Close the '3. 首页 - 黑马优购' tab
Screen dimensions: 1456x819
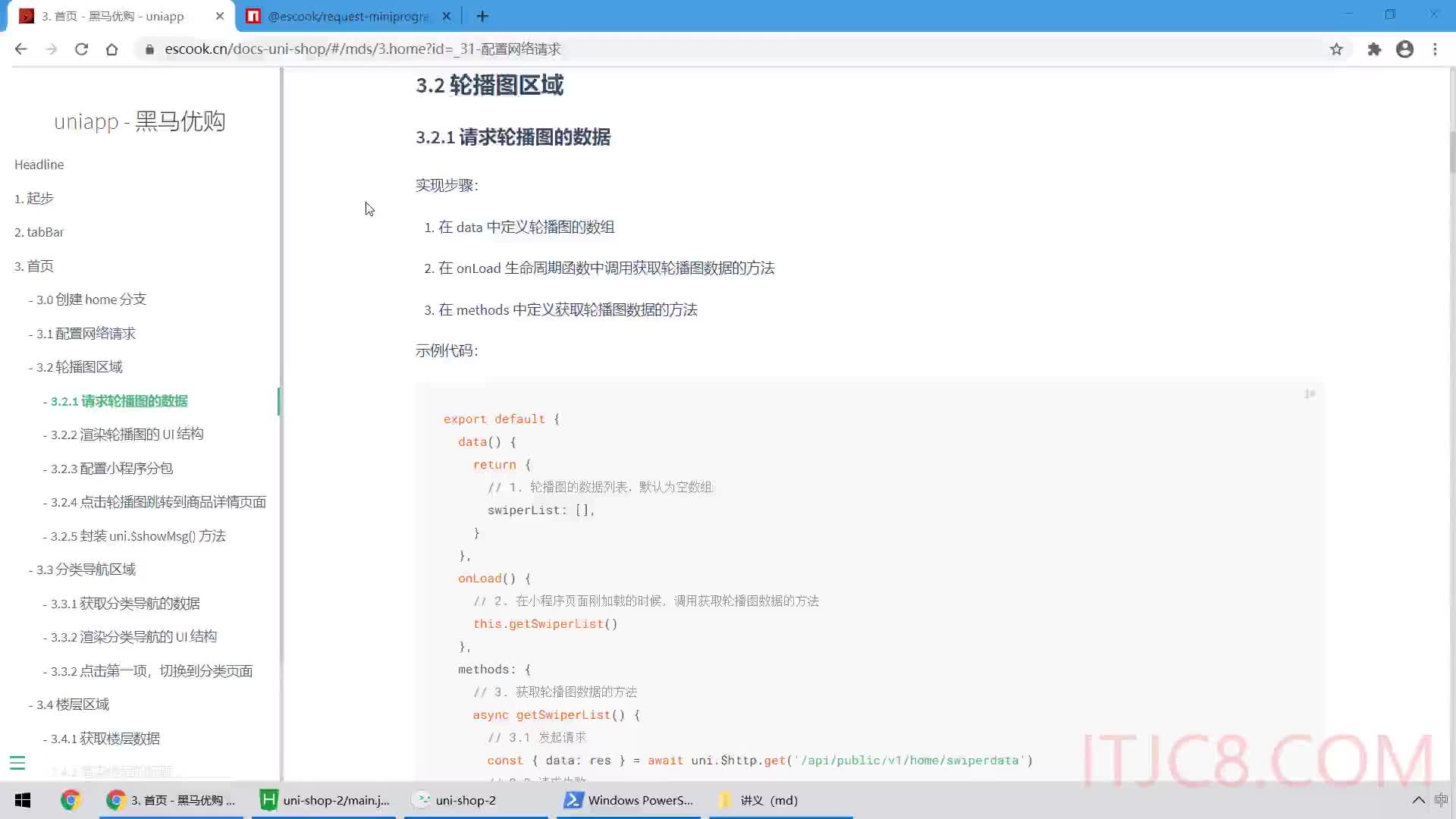(220, 16)
